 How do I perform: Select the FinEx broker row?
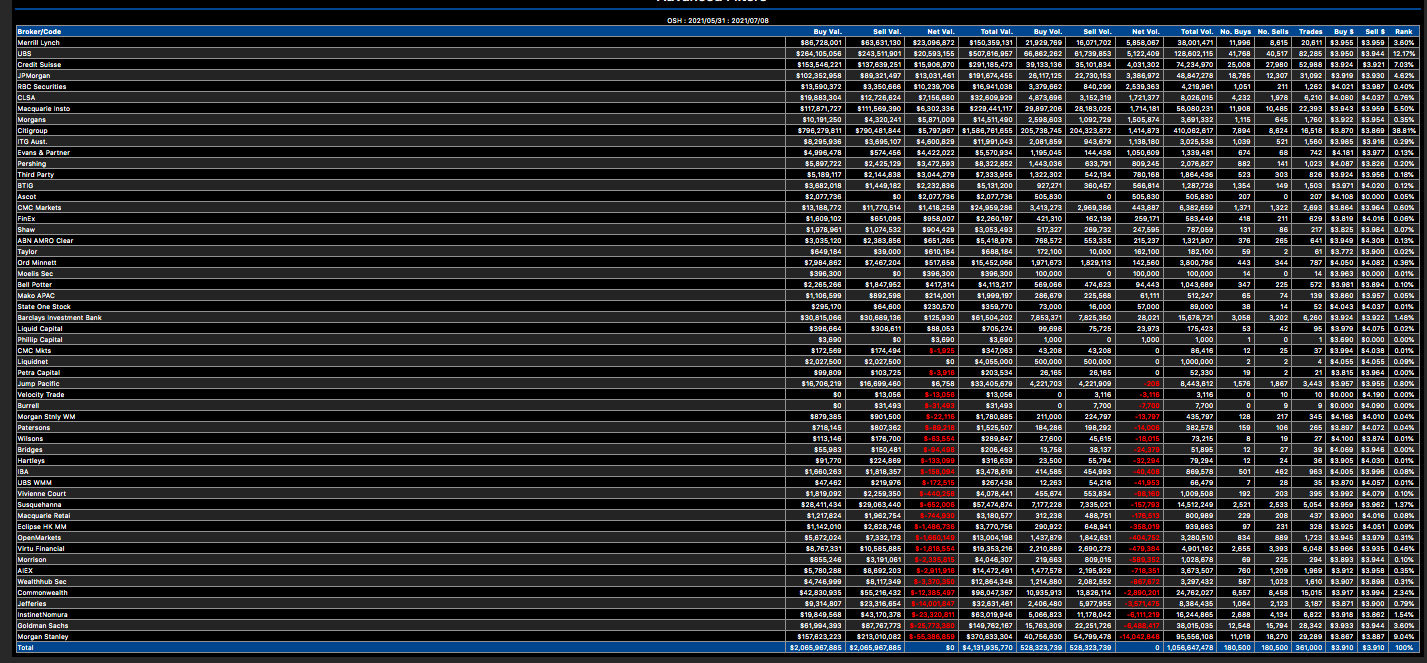point(717,219)
